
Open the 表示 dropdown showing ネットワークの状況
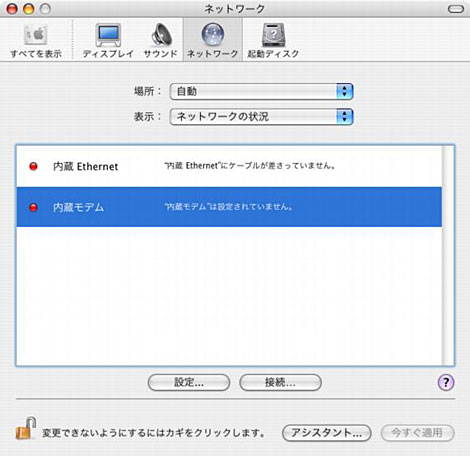pyautogui.click(x=261, y=117)
